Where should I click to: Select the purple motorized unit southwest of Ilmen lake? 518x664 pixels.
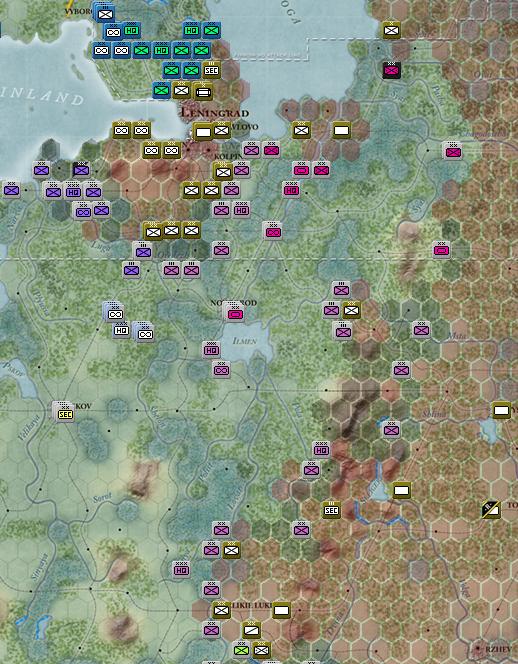click(221, 370)
